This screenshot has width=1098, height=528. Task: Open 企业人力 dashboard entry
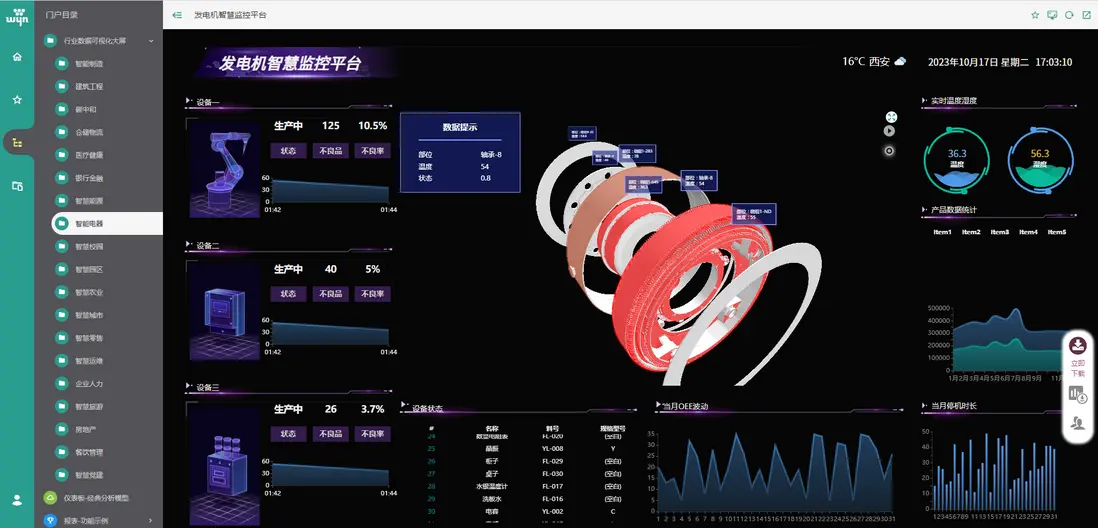click(89, 384)
